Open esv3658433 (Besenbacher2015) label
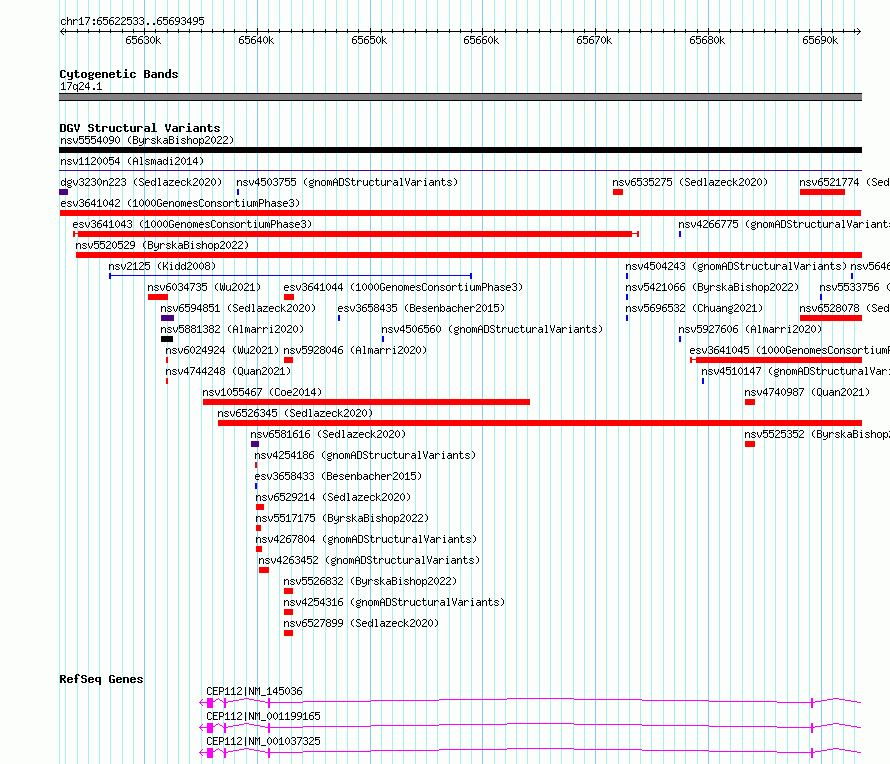Viewport: 890px width, 764px height. (x=338, y=476)
